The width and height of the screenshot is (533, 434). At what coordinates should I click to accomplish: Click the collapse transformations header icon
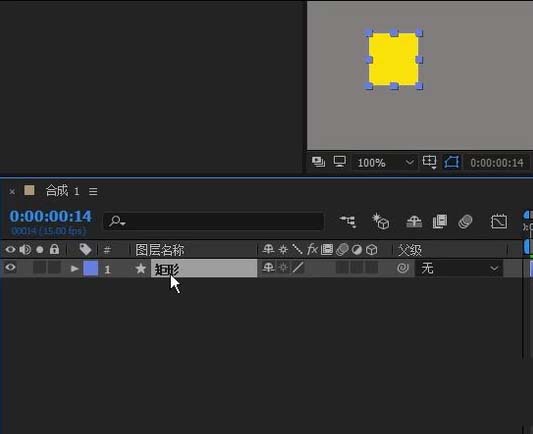click(283, 250)
